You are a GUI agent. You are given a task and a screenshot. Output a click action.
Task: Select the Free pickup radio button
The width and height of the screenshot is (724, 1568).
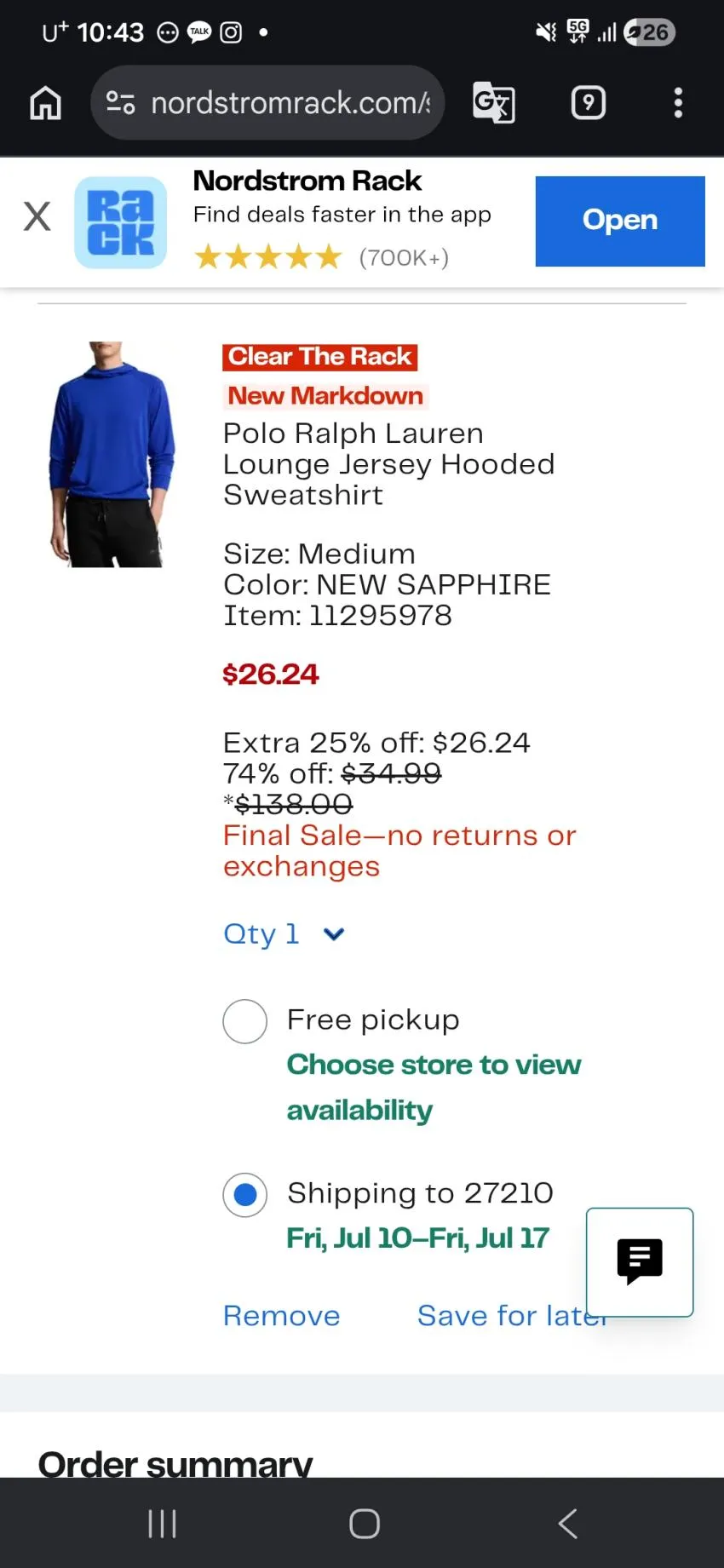click(x=245, y=1021)
